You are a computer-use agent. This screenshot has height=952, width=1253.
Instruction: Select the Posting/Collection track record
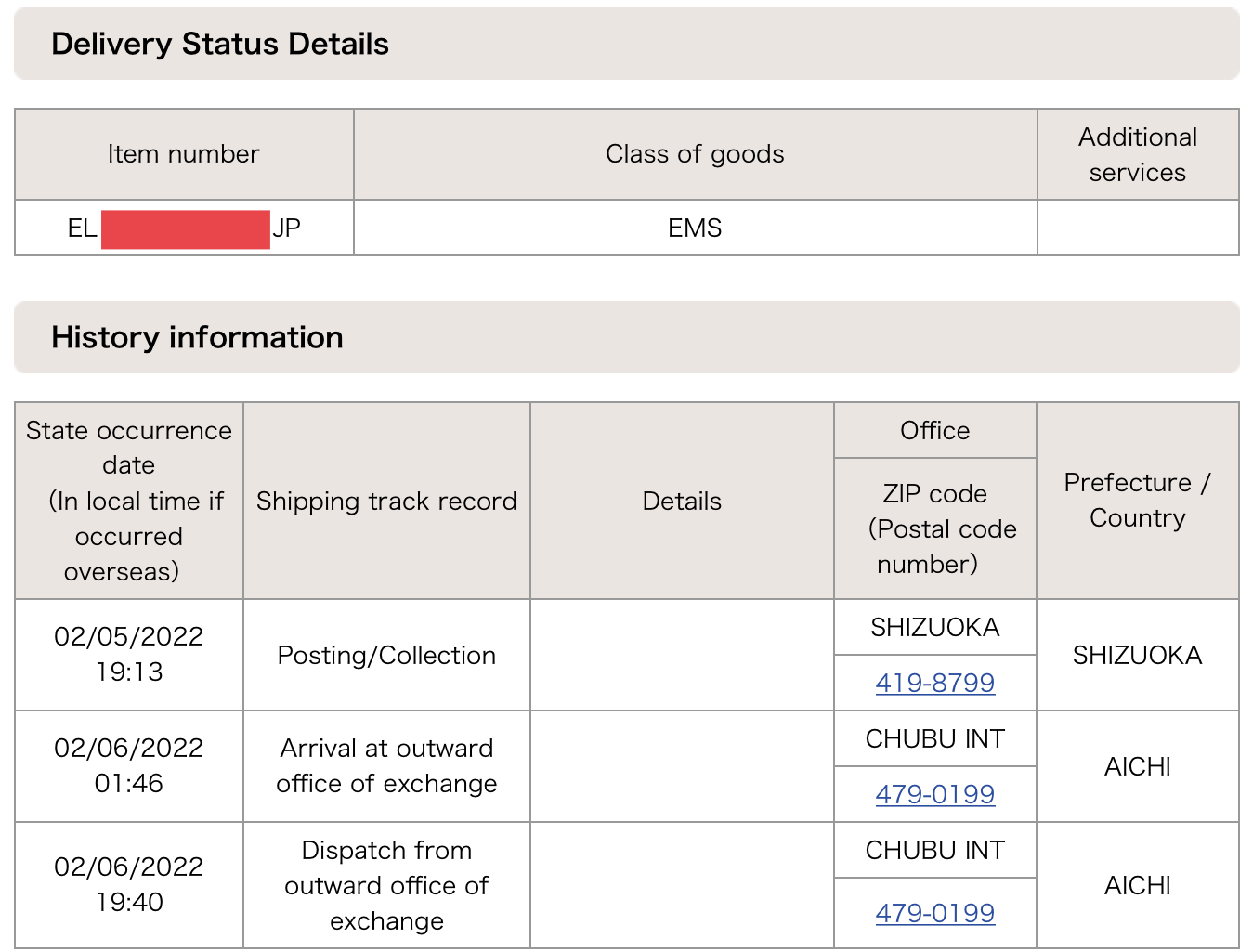(x=386, y=656)
